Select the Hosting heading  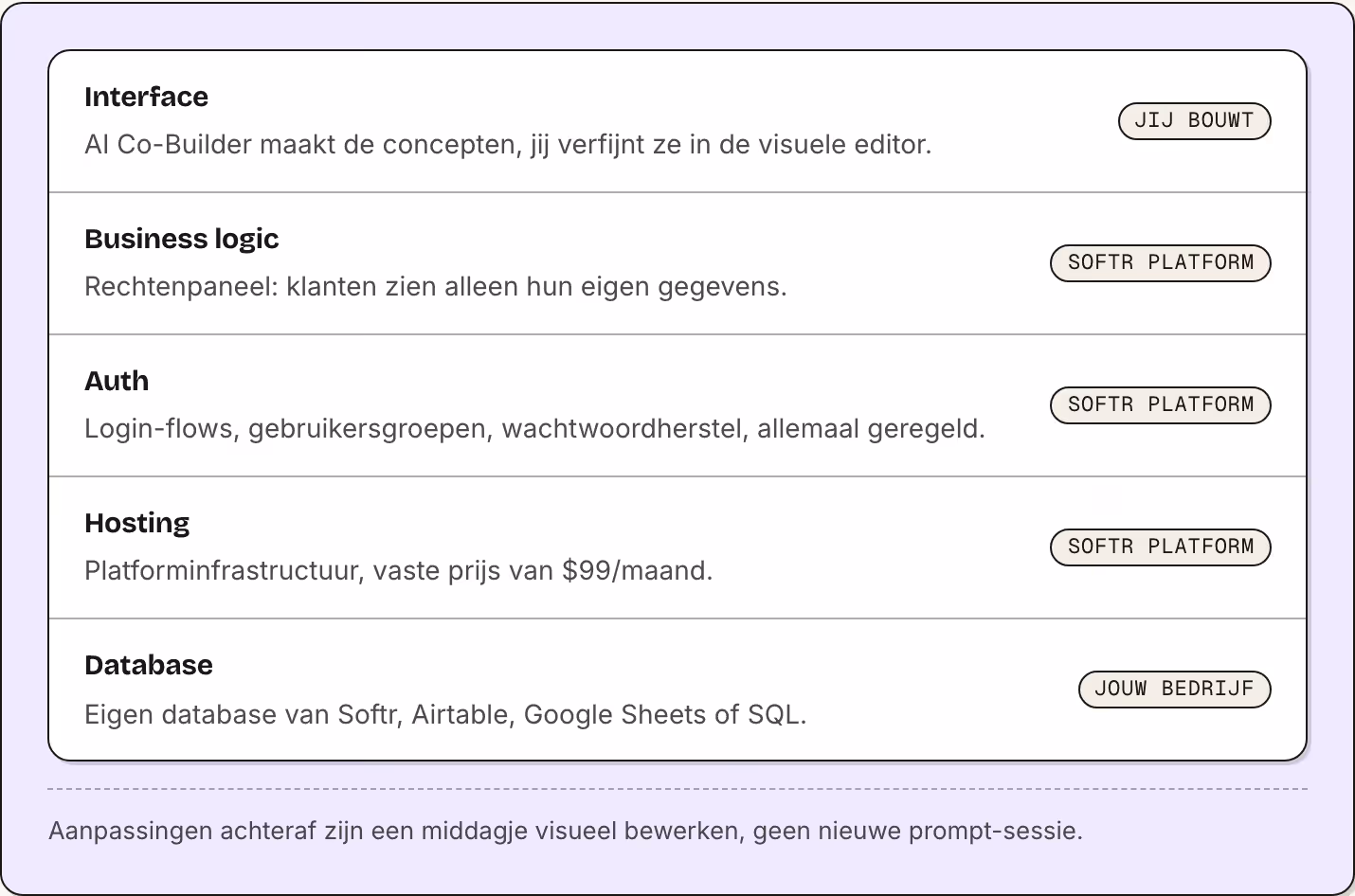[137, 523]
